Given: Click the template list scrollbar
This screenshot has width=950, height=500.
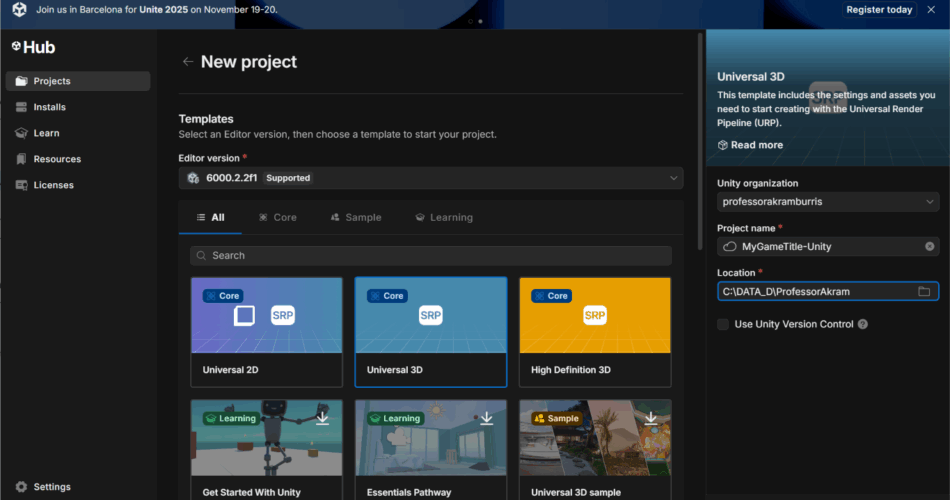Looking at the screenshot, I should 700,142.
